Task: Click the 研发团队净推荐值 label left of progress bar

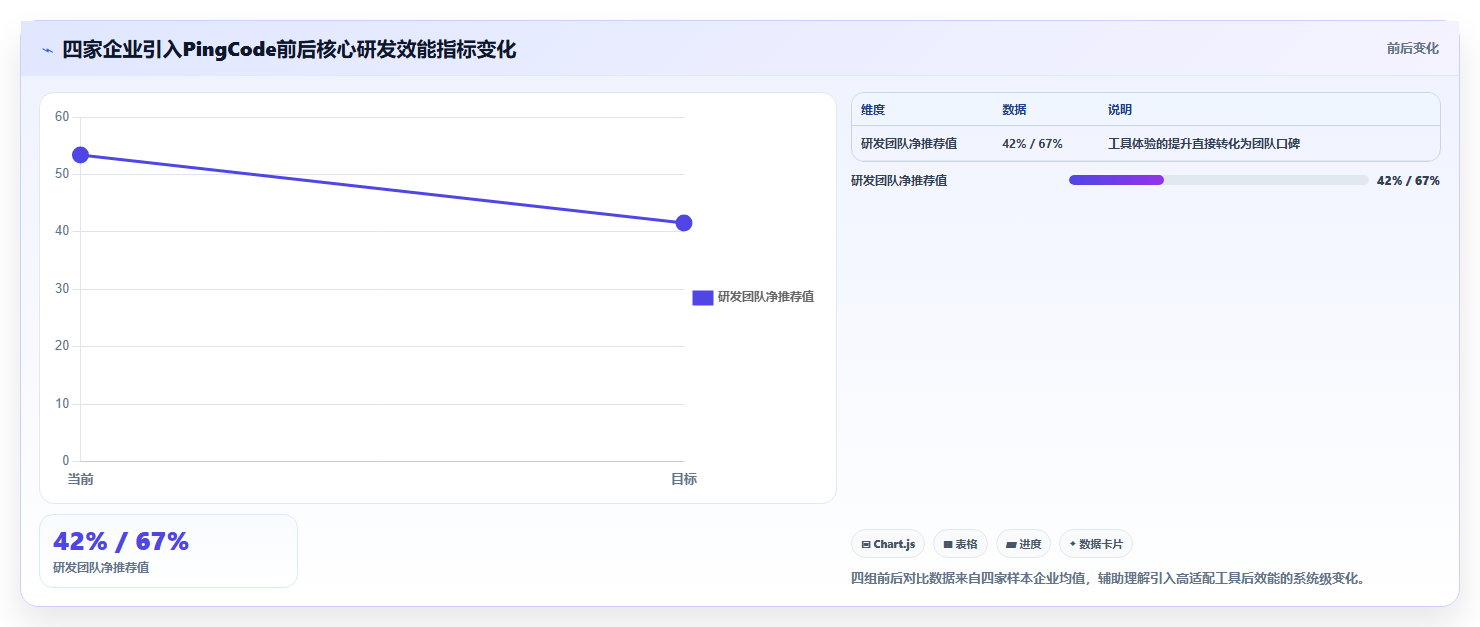Action: tap(899, 181)
